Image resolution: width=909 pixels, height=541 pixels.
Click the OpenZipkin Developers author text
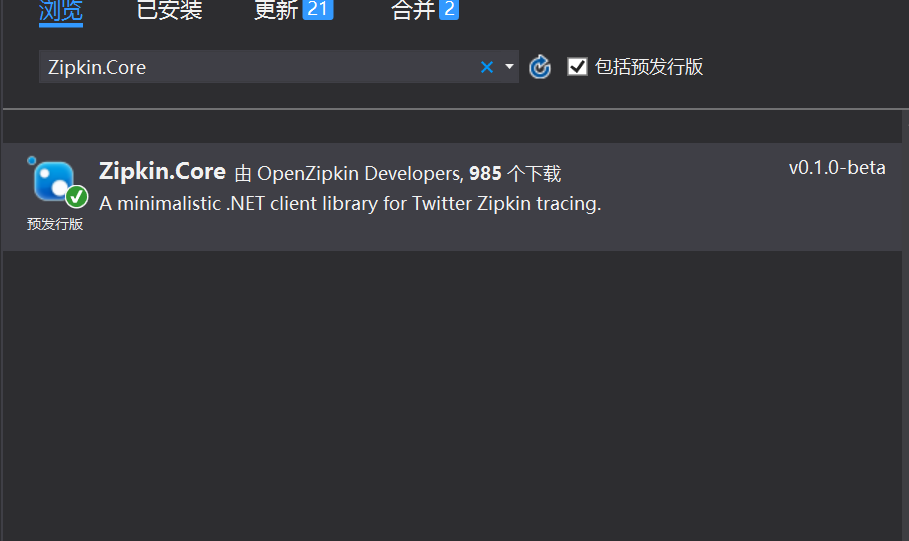[359, 173]
